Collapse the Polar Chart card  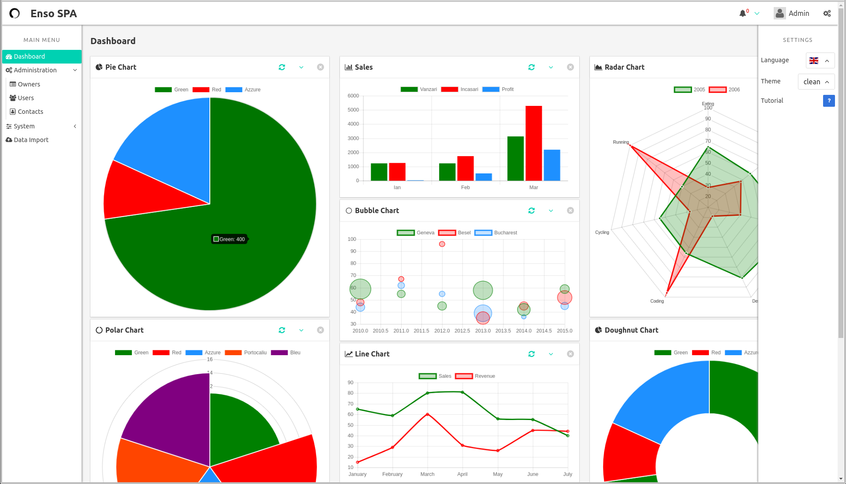pyautogui.click(x=301, y=330)
